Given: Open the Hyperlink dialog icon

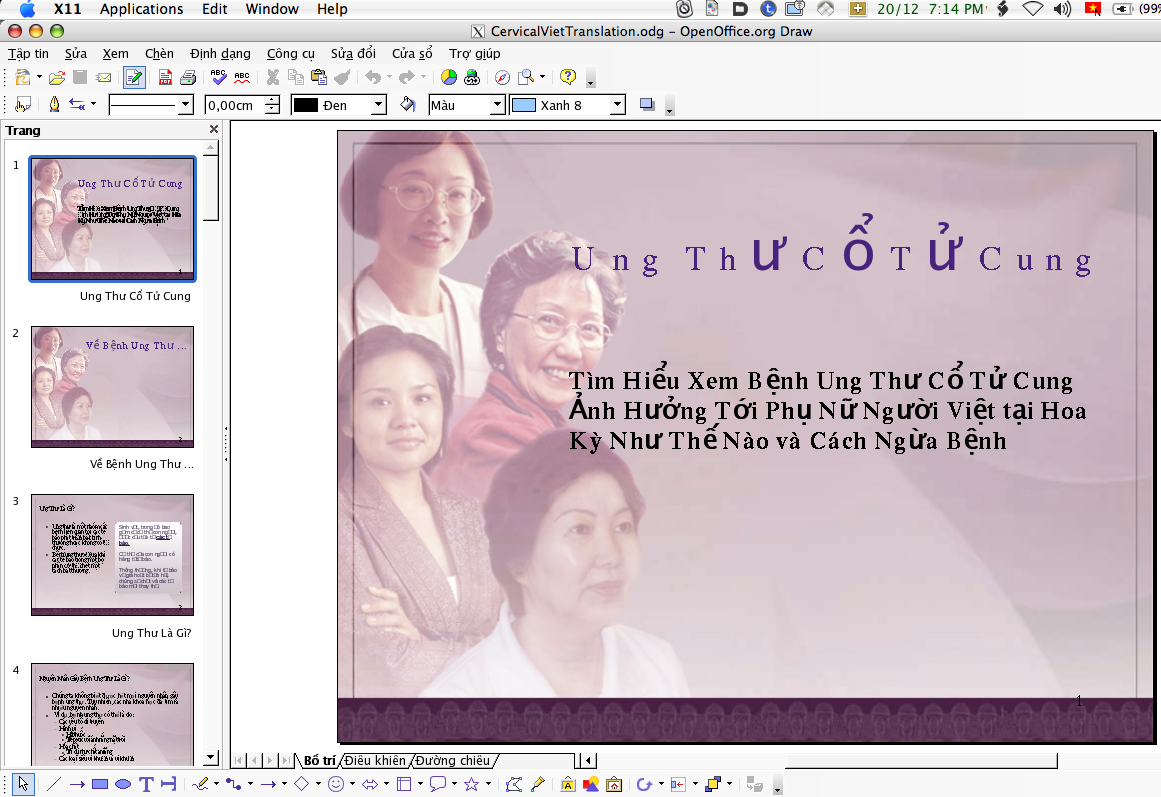Looking at the screenshot, I should coord(472,77).
